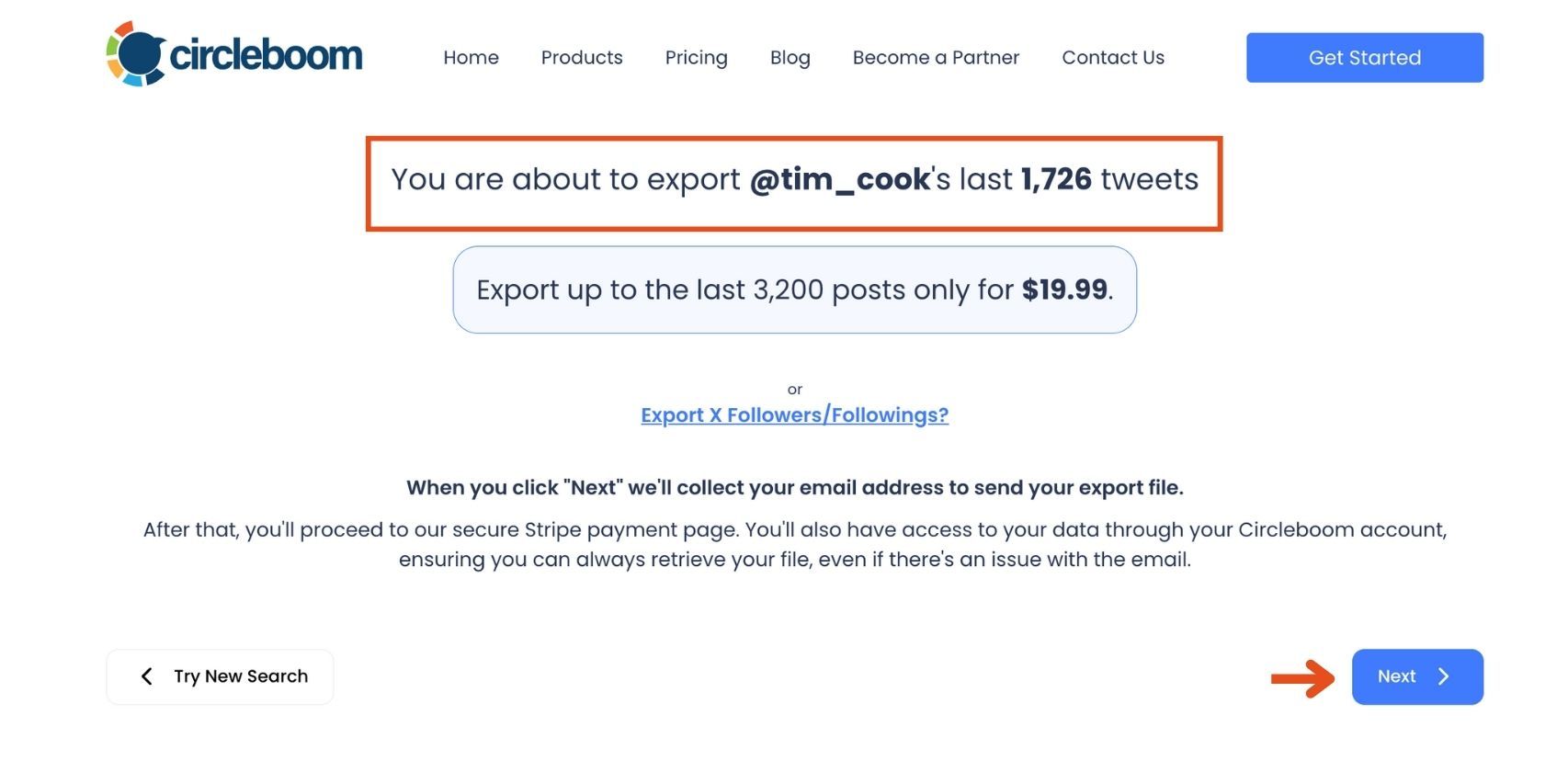Image resolution: width=1568 pixels, height=783 pixels.
Task: Open the Contact Us page
Action: pyautogui.click(x=1113, y=57)
